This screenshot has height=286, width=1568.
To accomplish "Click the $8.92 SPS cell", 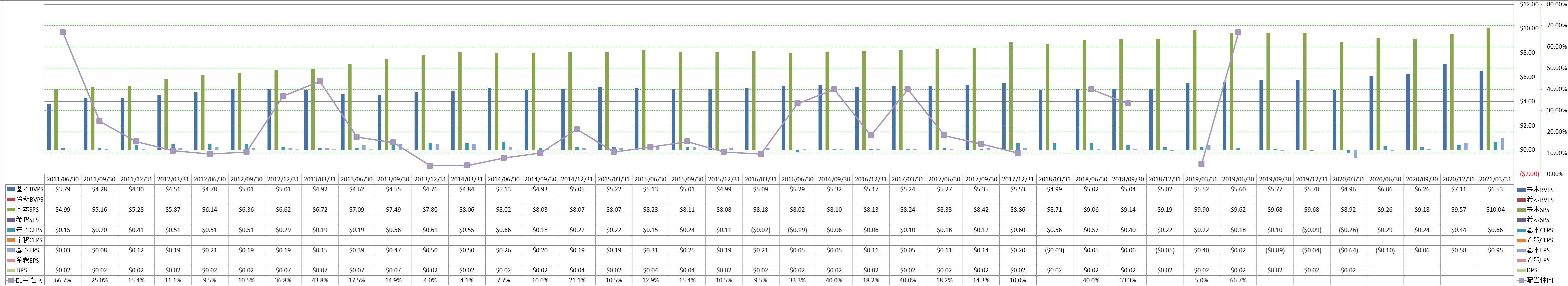I will click(x=1348, y=209).
